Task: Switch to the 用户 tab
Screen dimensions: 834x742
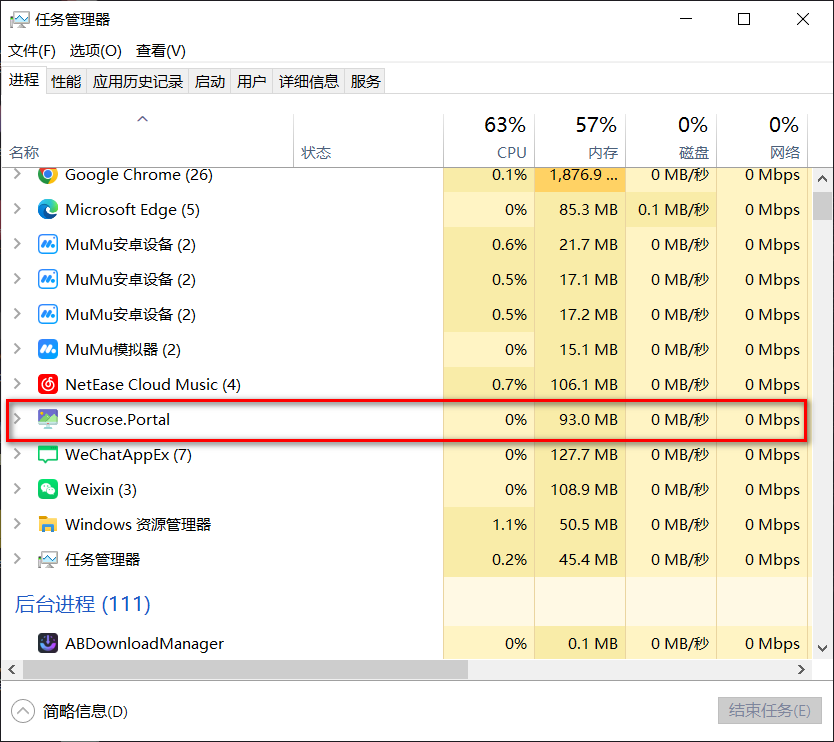Action: [x=252, y=81]
